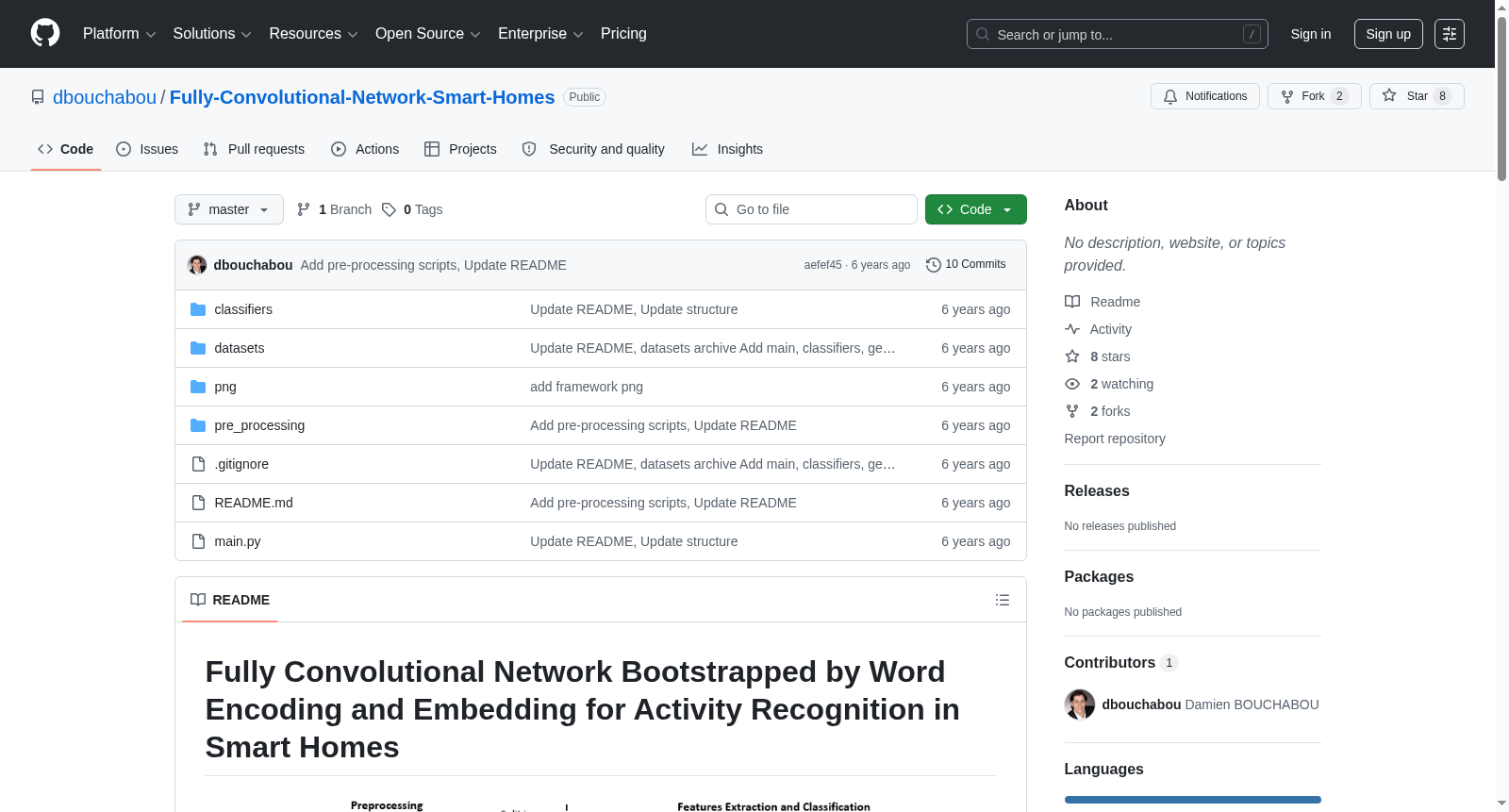The height and width of the screenshot is (812, 1509).
Task: Open the classifiers folder icon
Action: (198, 309)
